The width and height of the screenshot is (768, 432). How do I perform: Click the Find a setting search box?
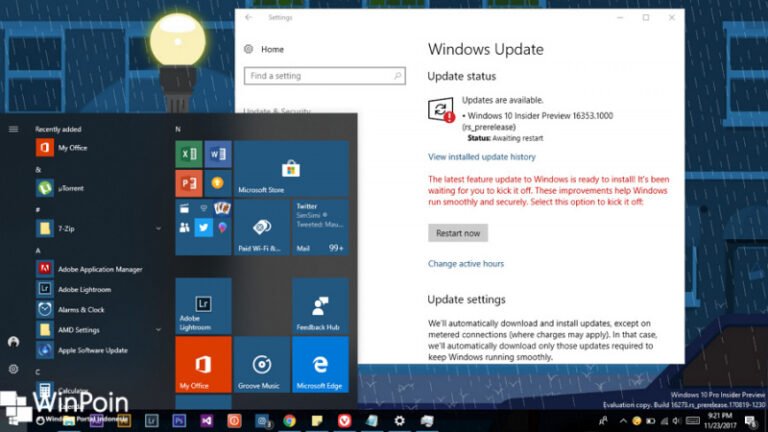[x=324, y=76]
